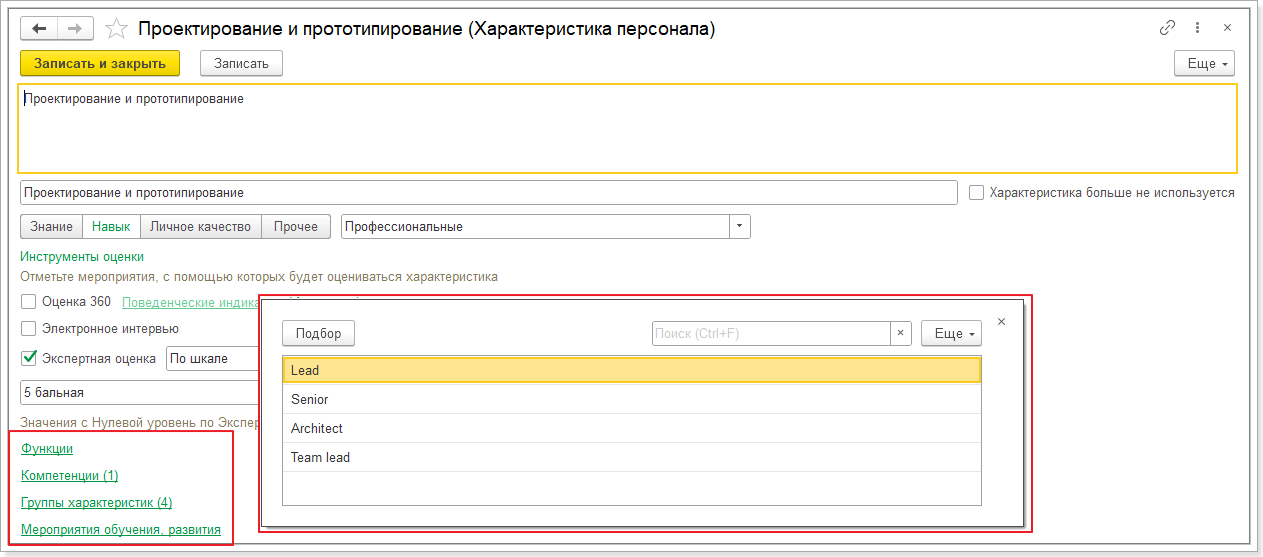Enable the Оценка 360 checkbox
The image size is (1263, 557).
point(29,301)
